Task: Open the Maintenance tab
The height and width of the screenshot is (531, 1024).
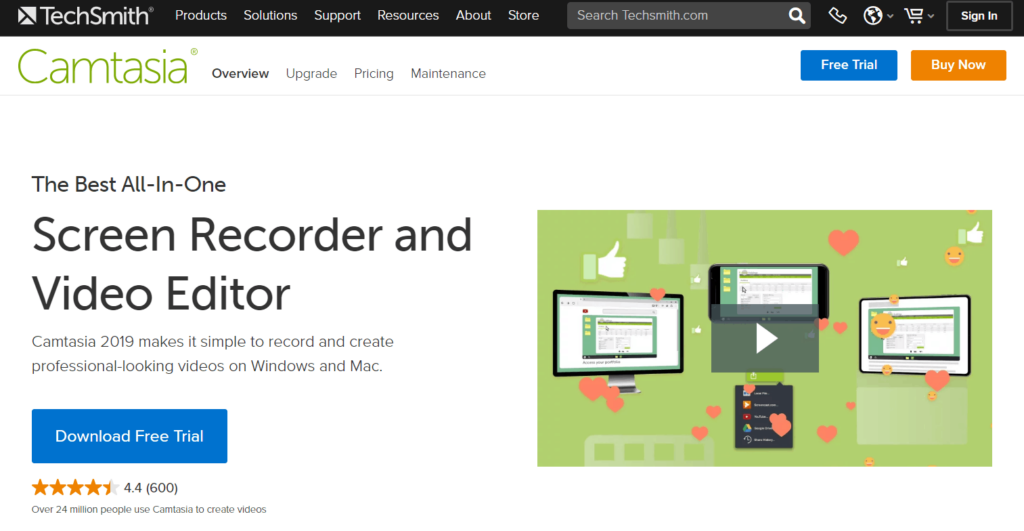Action: point(448,73)
